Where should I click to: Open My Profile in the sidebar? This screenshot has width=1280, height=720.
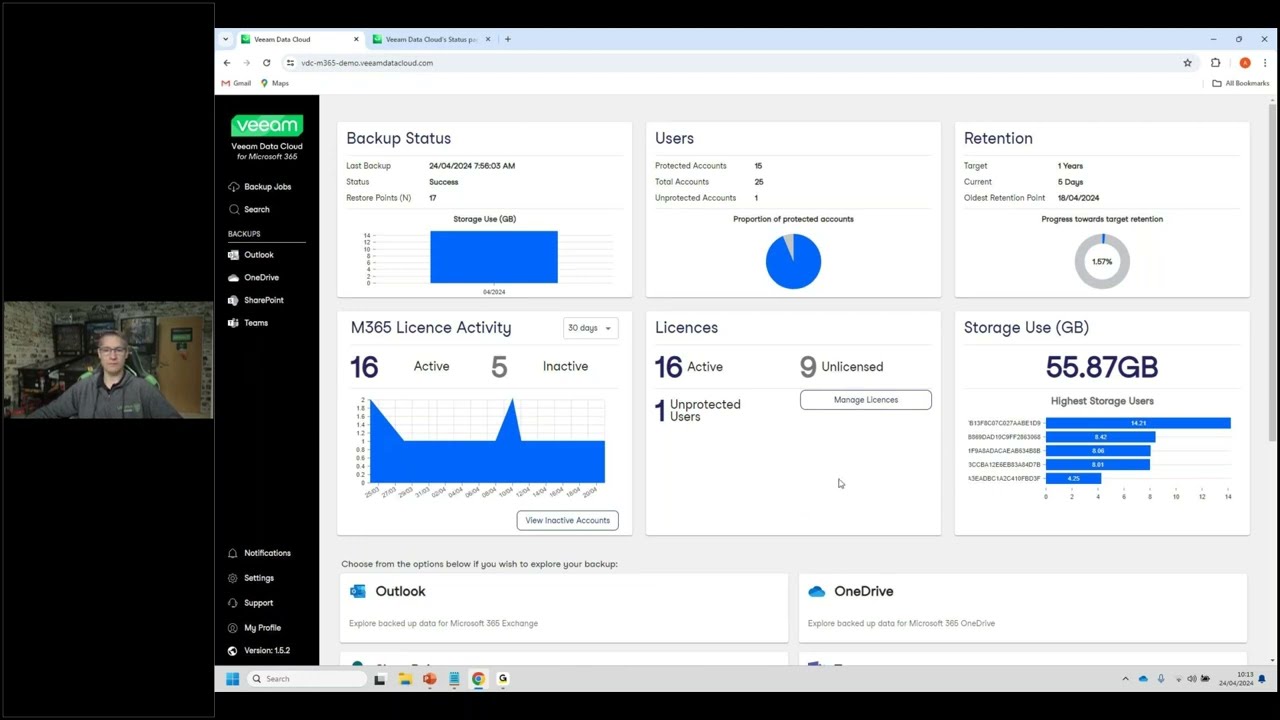point(254,628)
